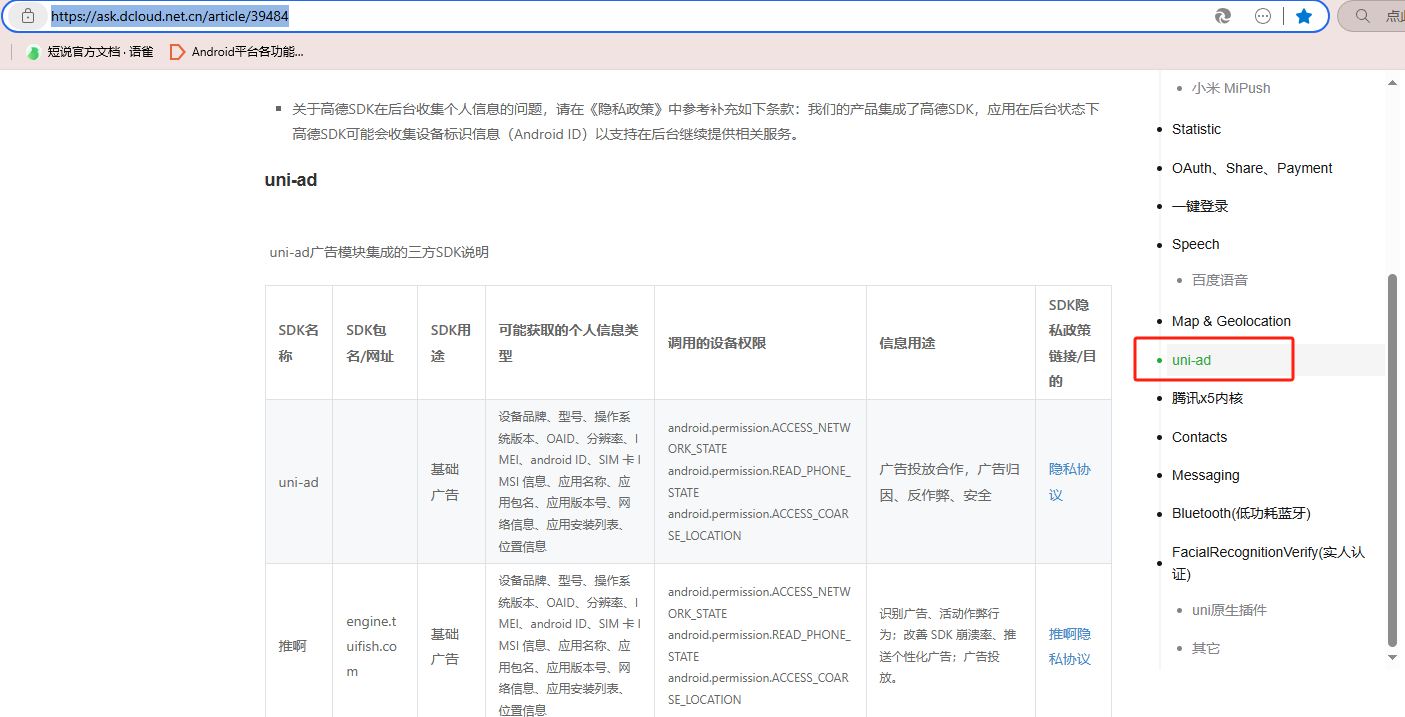Click the uni-ad section heading

pyautogui.click(x=291, y=180)
